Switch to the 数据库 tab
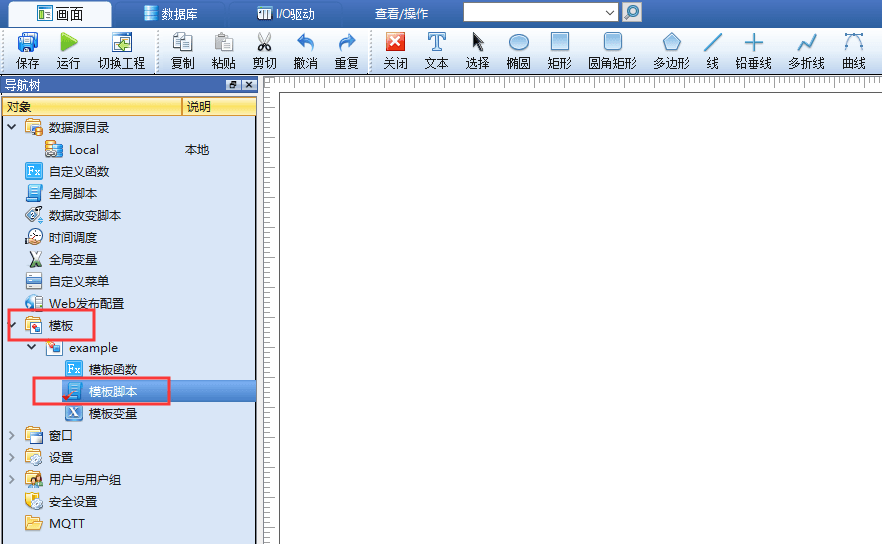 [170, 14]
